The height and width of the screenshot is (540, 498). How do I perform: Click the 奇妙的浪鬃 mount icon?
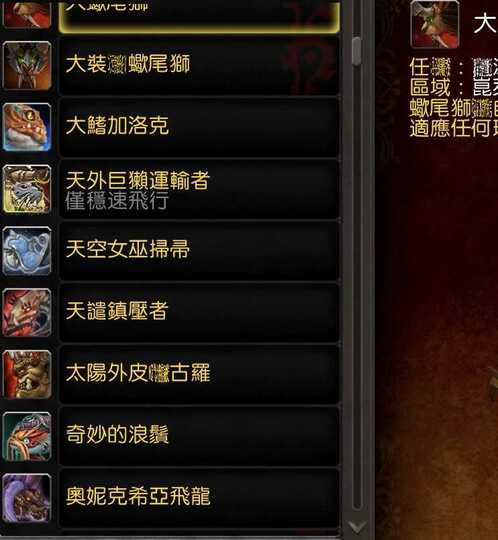tap(27, 436)
